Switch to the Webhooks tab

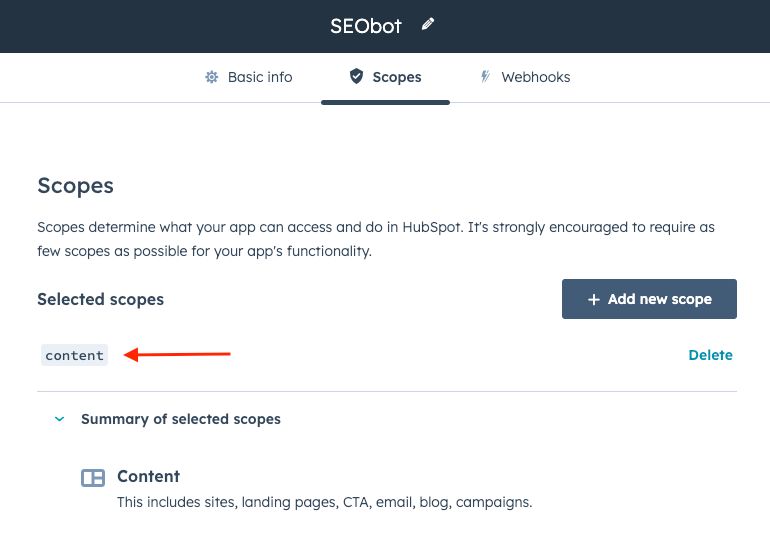pos(536,77)
